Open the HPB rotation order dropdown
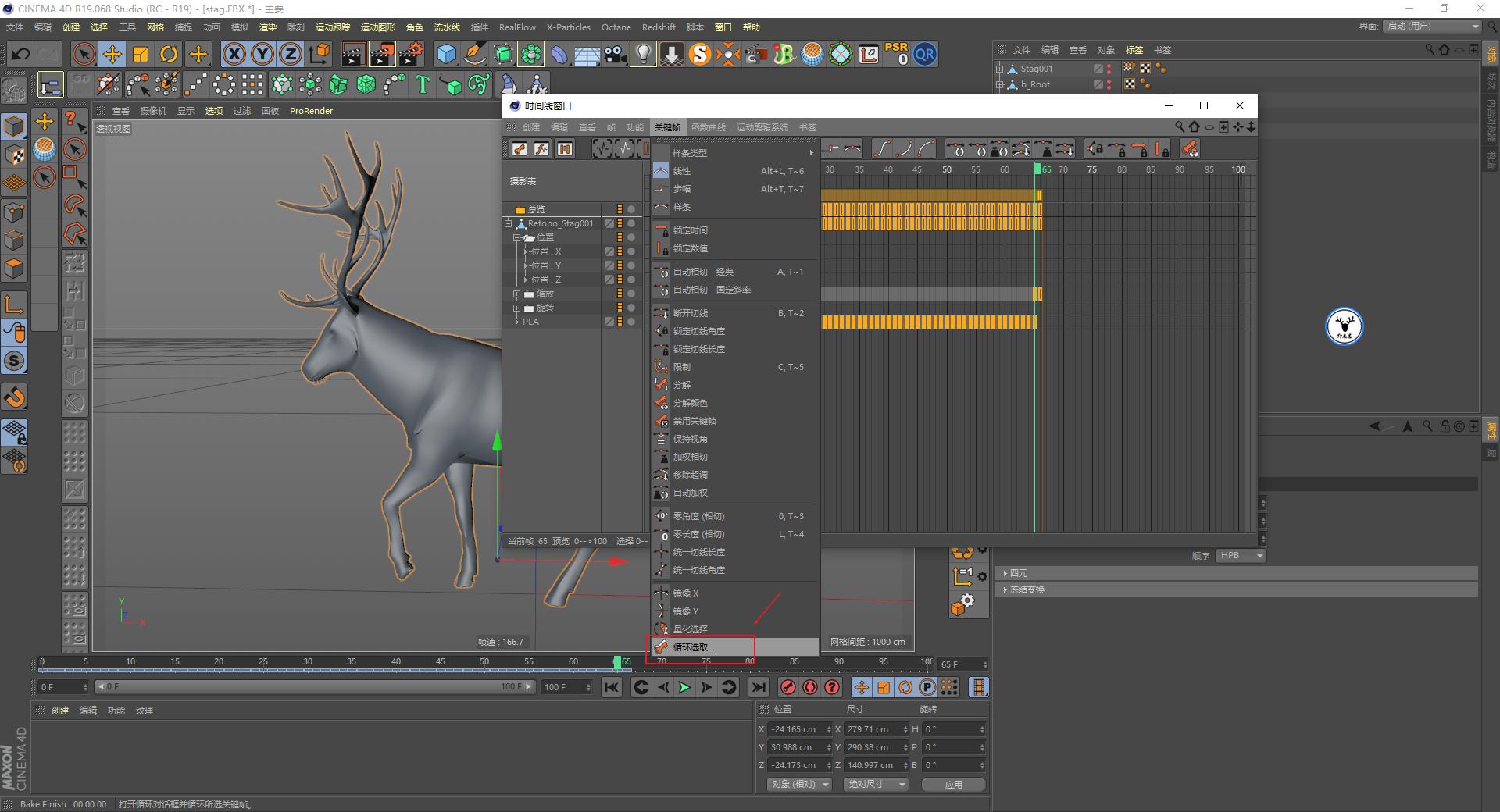1500x812 pixels. [x=1240, y=556]
